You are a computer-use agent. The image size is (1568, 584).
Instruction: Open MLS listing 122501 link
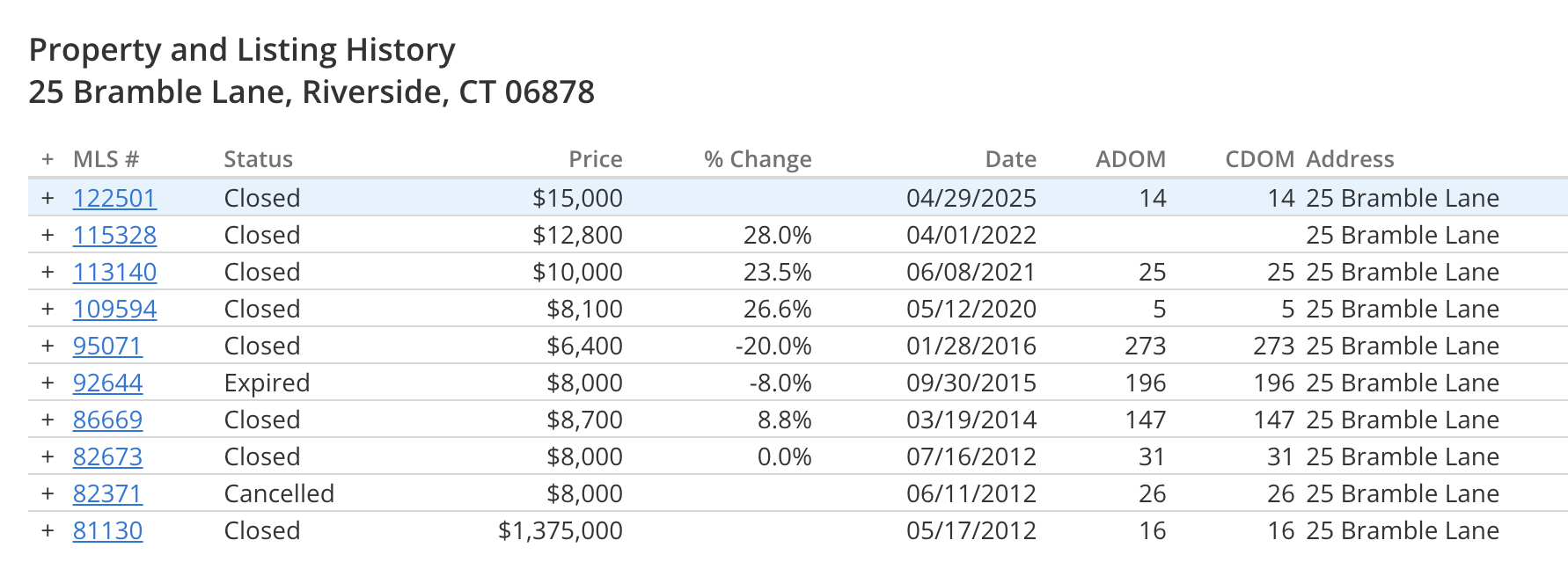(114, 198)
